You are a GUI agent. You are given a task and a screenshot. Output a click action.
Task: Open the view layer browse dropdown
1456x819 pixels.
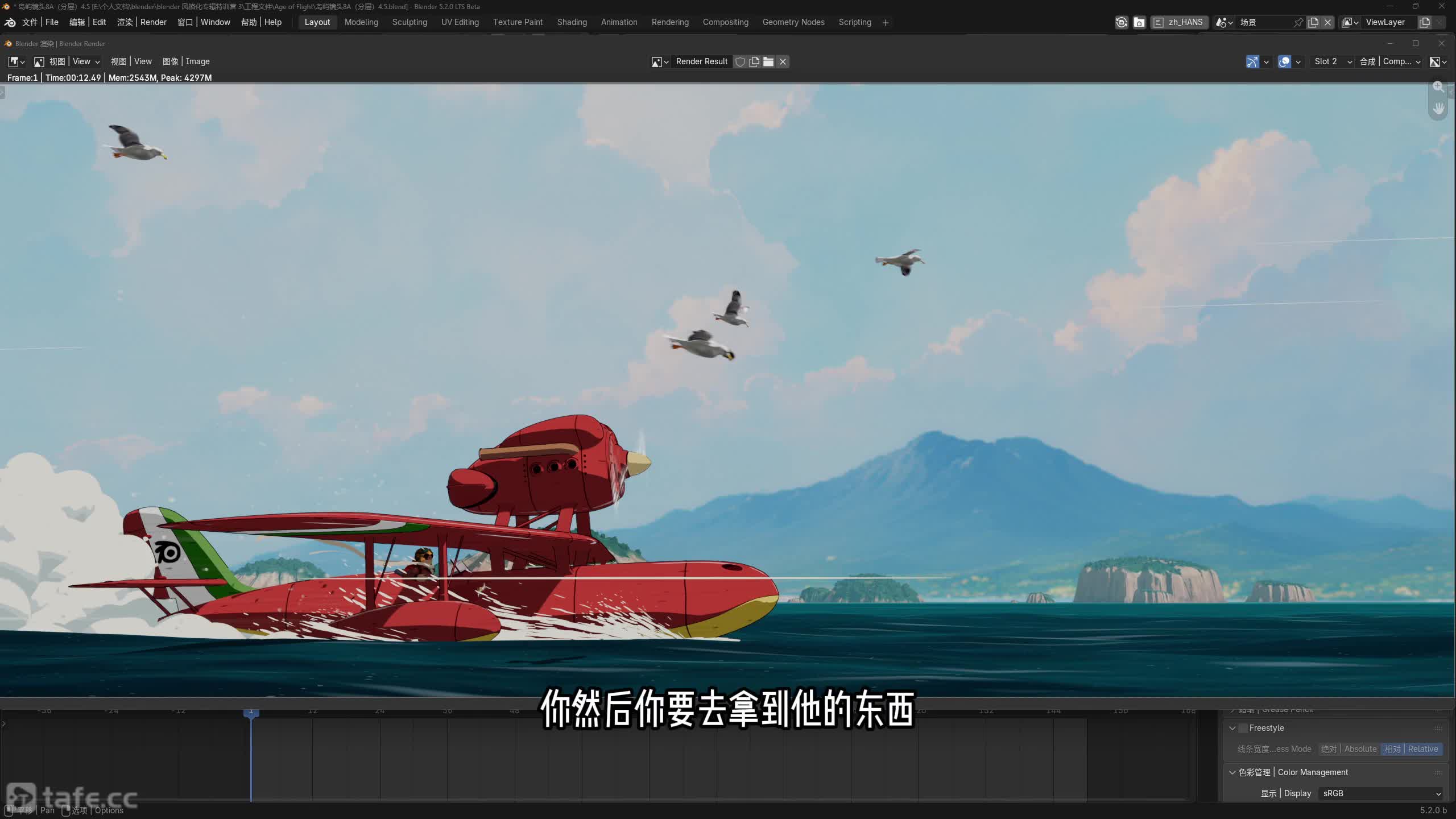(x=1350, y=22)
